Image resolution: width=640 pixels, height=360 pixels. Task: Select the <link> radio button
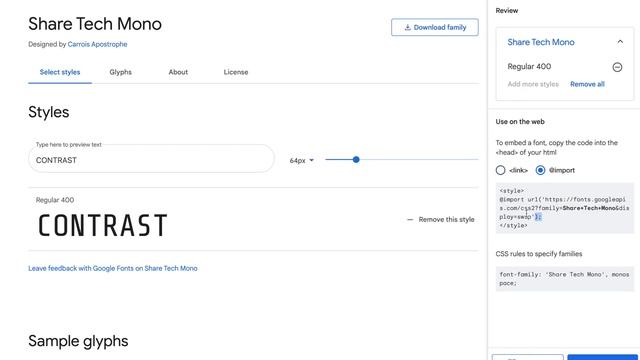[x=500, y=170]
